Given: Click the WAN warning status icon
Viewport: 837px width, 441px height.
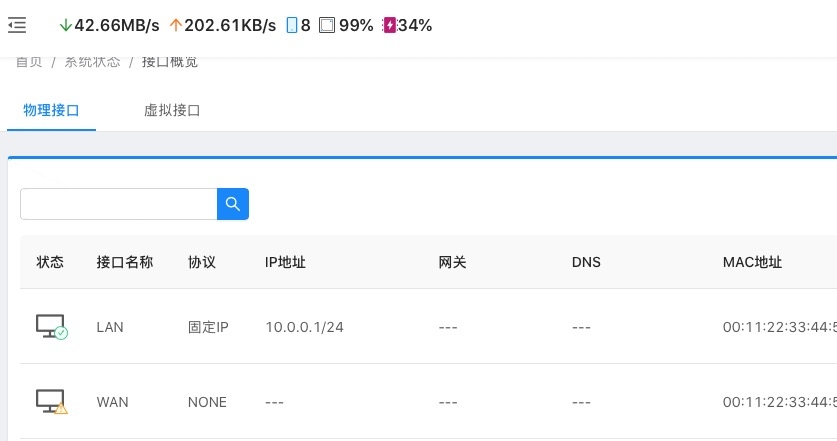Looking at the screenshot, I should point(52,402).
